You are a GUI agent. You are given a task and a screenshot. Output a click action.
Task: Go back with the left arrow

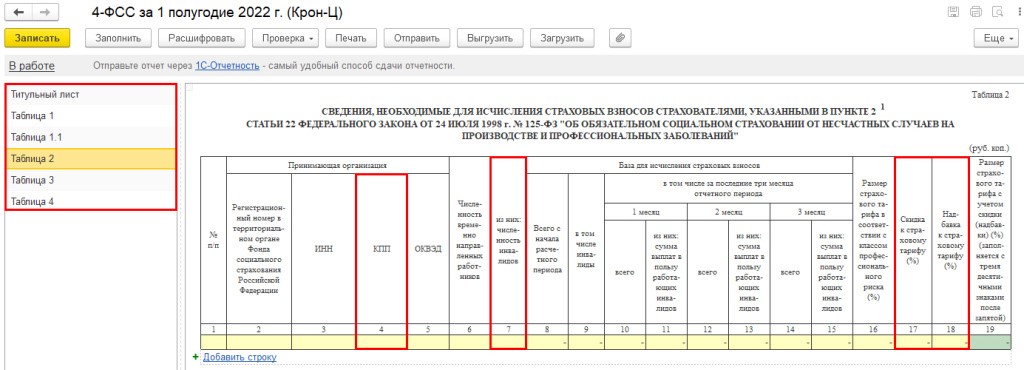19,12
